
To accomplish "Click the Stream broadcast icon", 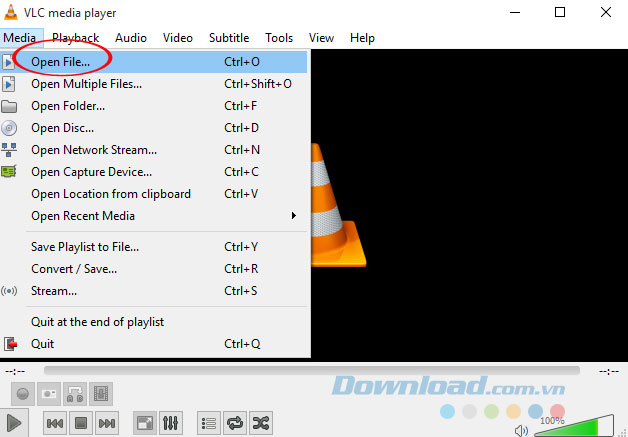I will point(9,291).
